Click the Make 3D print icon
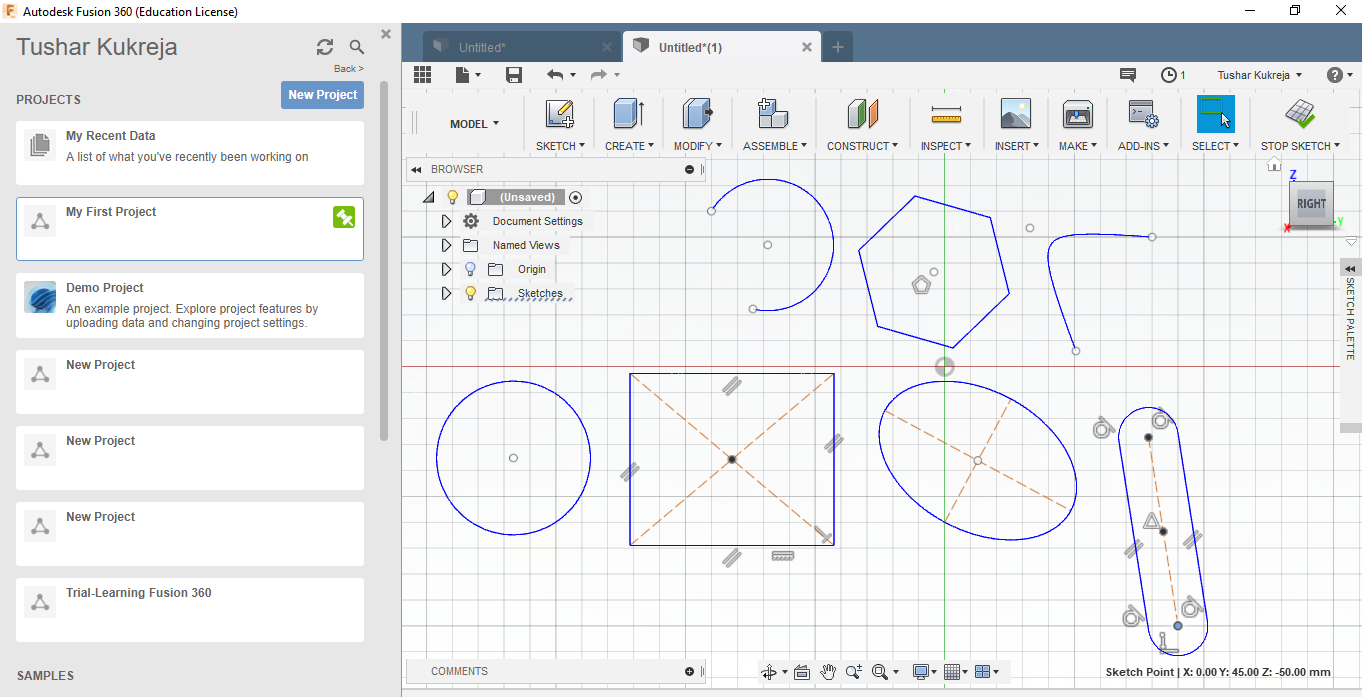Viewport: 1362px width, 697px height. click(1077, 114)
